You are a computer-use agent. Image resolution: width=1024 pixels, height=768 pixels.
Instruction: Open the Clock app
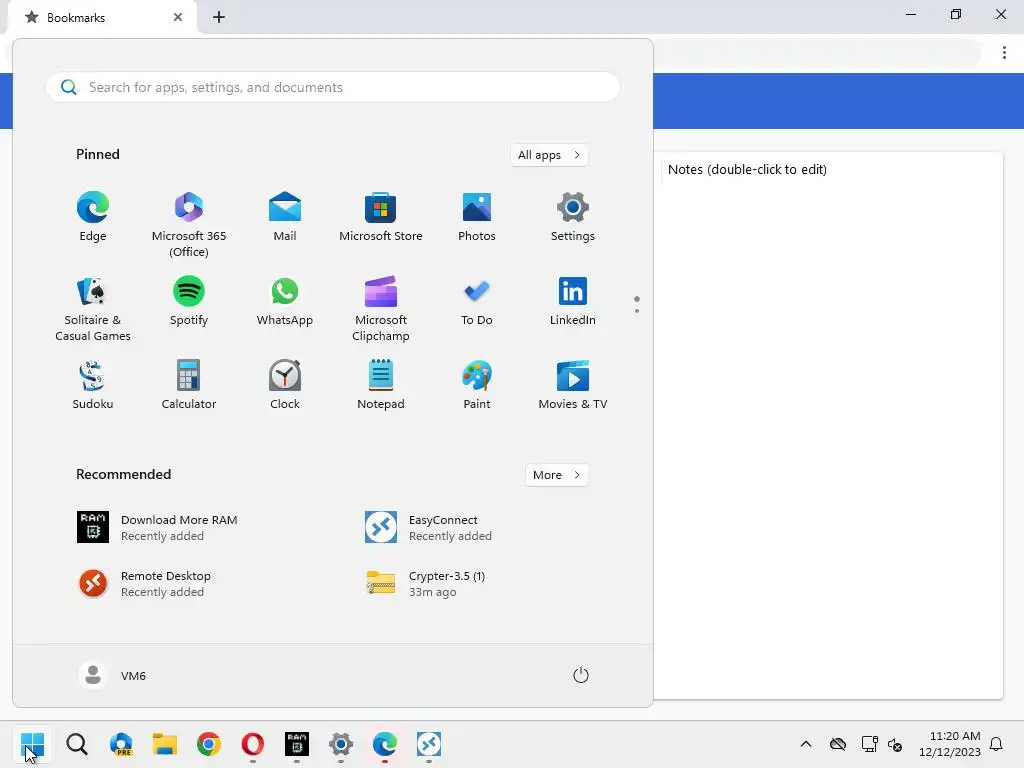pyautogui.click(x=285, y=385)
